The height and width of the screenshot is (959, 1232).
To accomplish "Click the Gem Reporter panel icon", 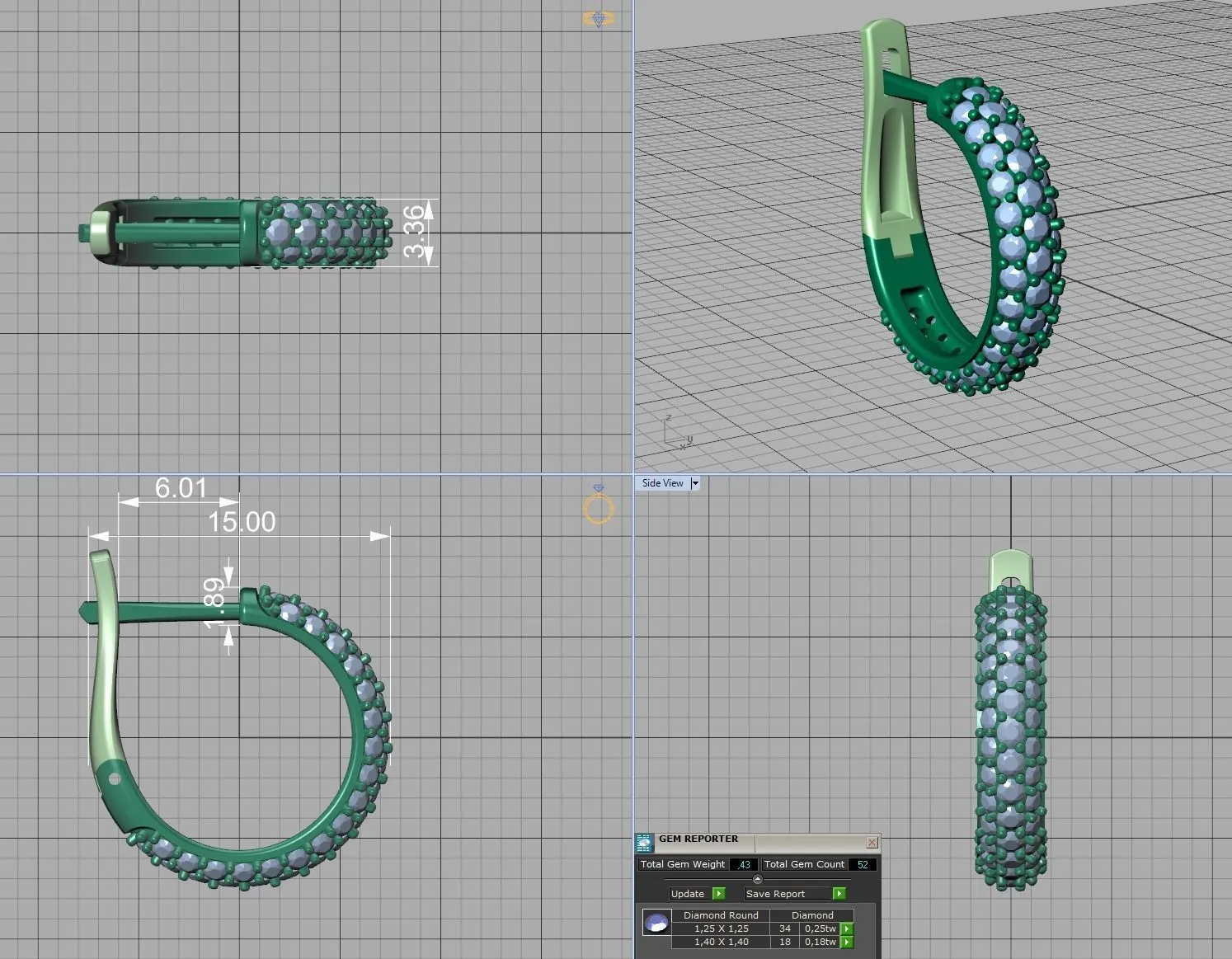I will click(644, 843).
